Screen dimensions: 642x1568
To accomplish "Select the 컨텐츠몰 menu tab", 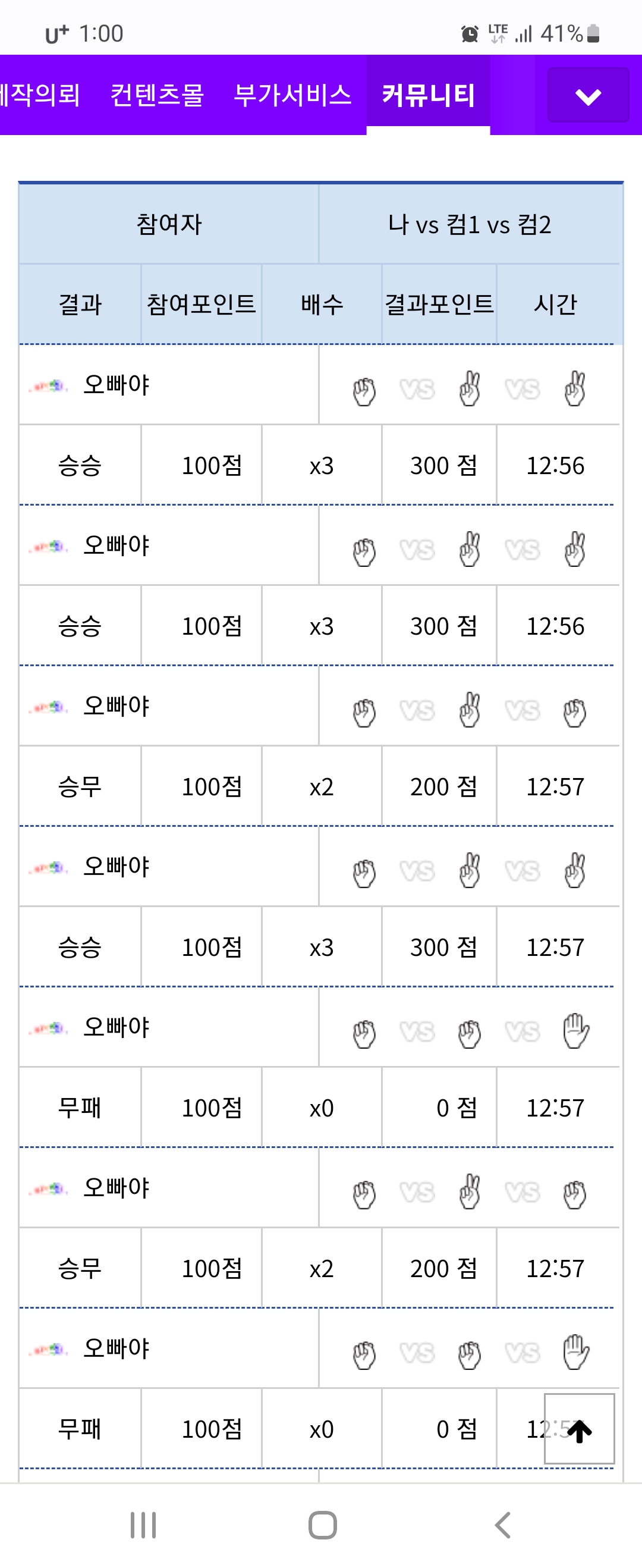I will click(x=157, y=95).
